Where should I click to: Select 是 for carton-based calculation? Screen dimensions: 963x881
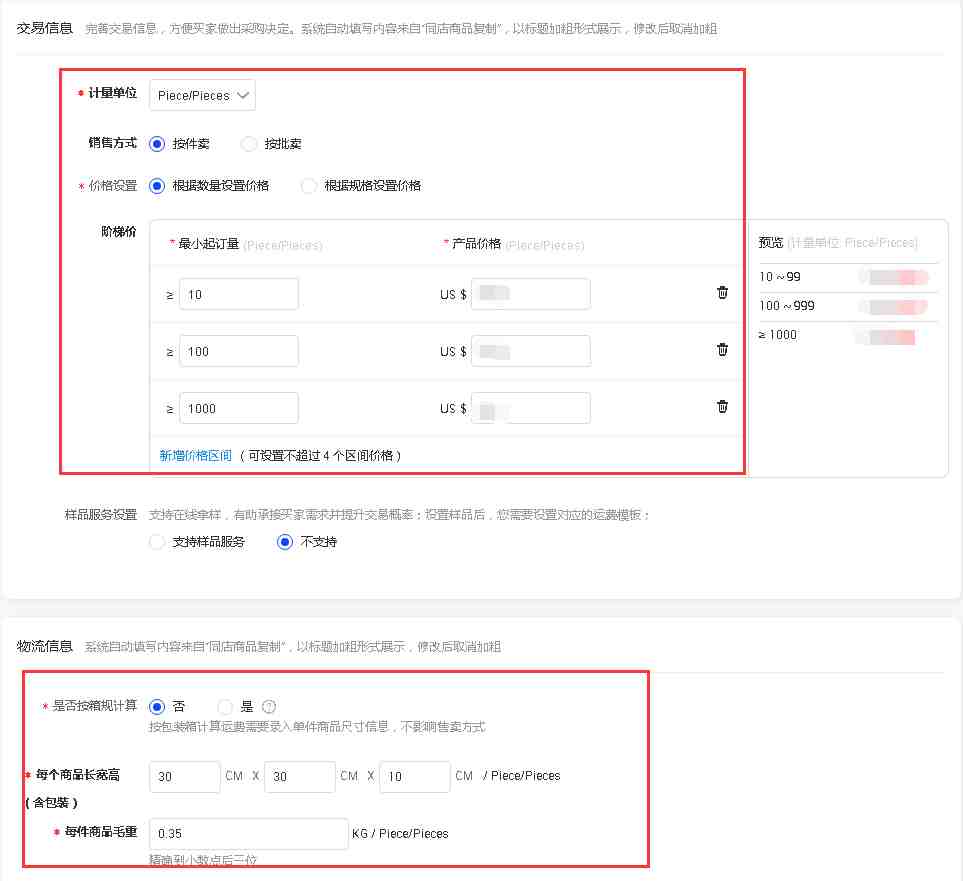[x=225, y=707]
